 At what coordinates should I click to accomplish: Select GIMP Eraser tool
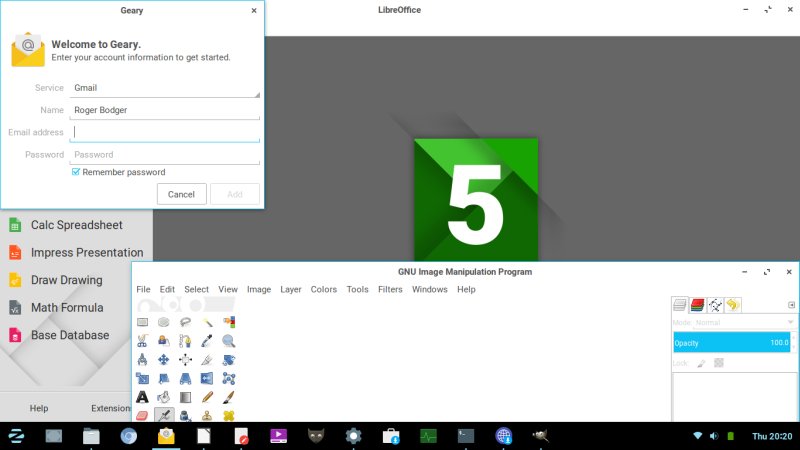pyautogui.click(x=142, y=415)
